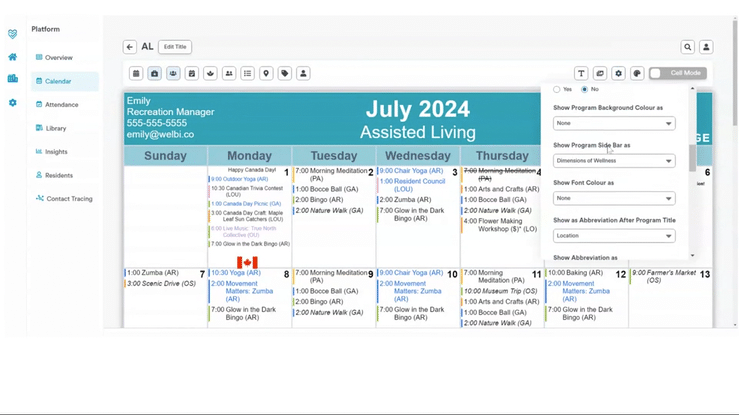The width and height of the screenshot is (739, 415).
Task: Select the Yes radio button
Action: tap(557, 90)
